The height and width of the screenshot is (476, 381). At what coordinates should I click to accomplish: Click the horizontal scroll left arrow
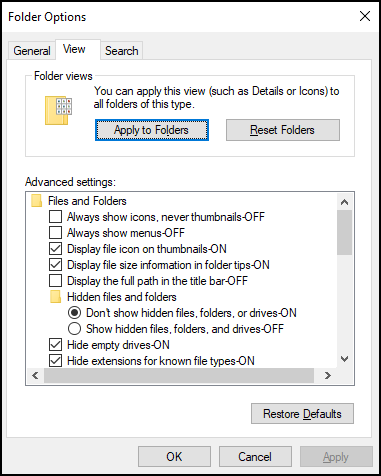click(x=35, y=376)
